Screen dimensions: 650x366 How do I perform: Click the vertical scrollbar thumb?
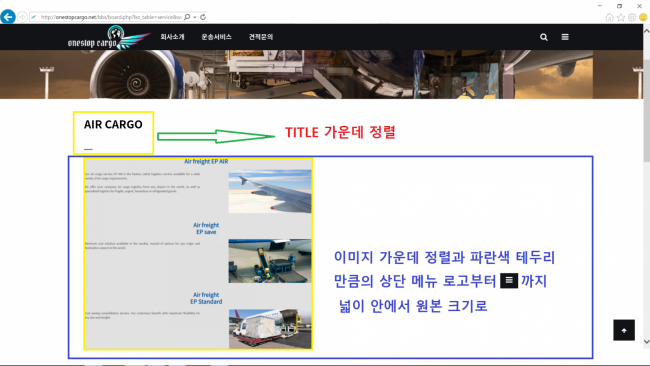pyautogui.click(x=646, y=110)
